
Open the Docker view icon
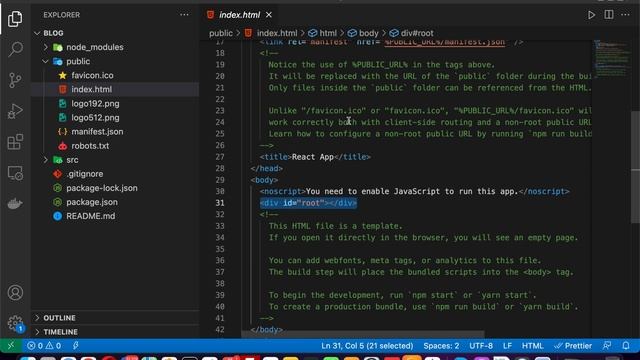15,203
